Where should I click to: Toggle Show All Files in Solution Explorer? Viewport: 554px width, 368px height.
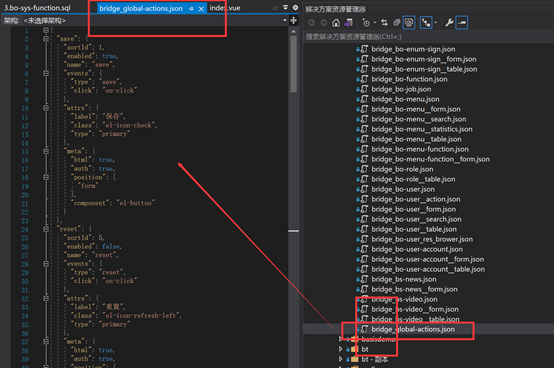tap(409, 23)
